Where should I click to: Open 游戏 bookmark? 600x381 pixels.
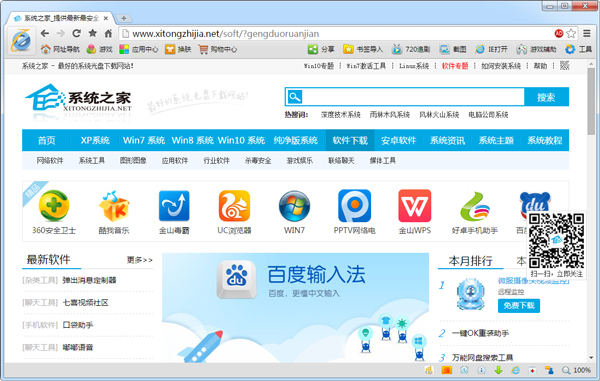coord(99,49)
